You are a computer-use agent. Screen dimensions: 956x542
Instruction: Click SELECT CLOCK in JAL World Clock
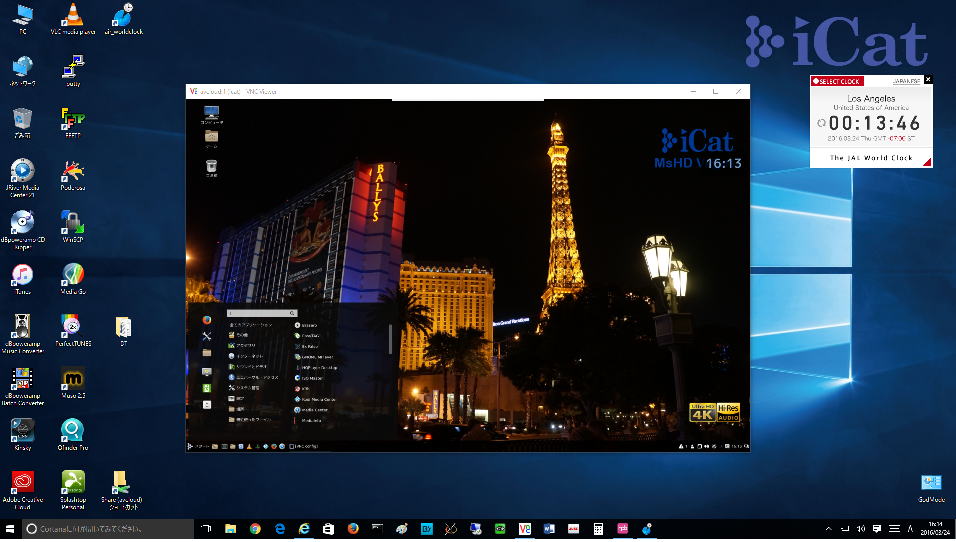coord(836,81)
